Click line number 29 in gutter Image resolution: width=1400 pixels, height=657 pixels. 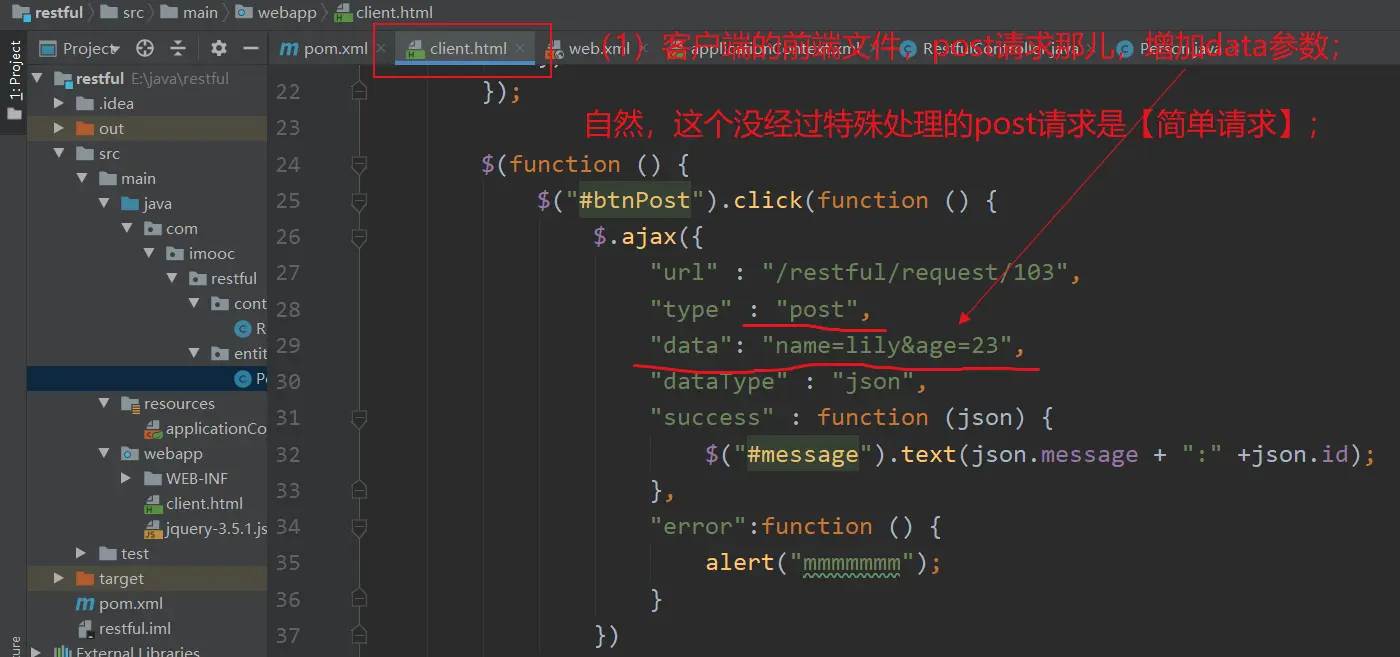coord(288,345)
